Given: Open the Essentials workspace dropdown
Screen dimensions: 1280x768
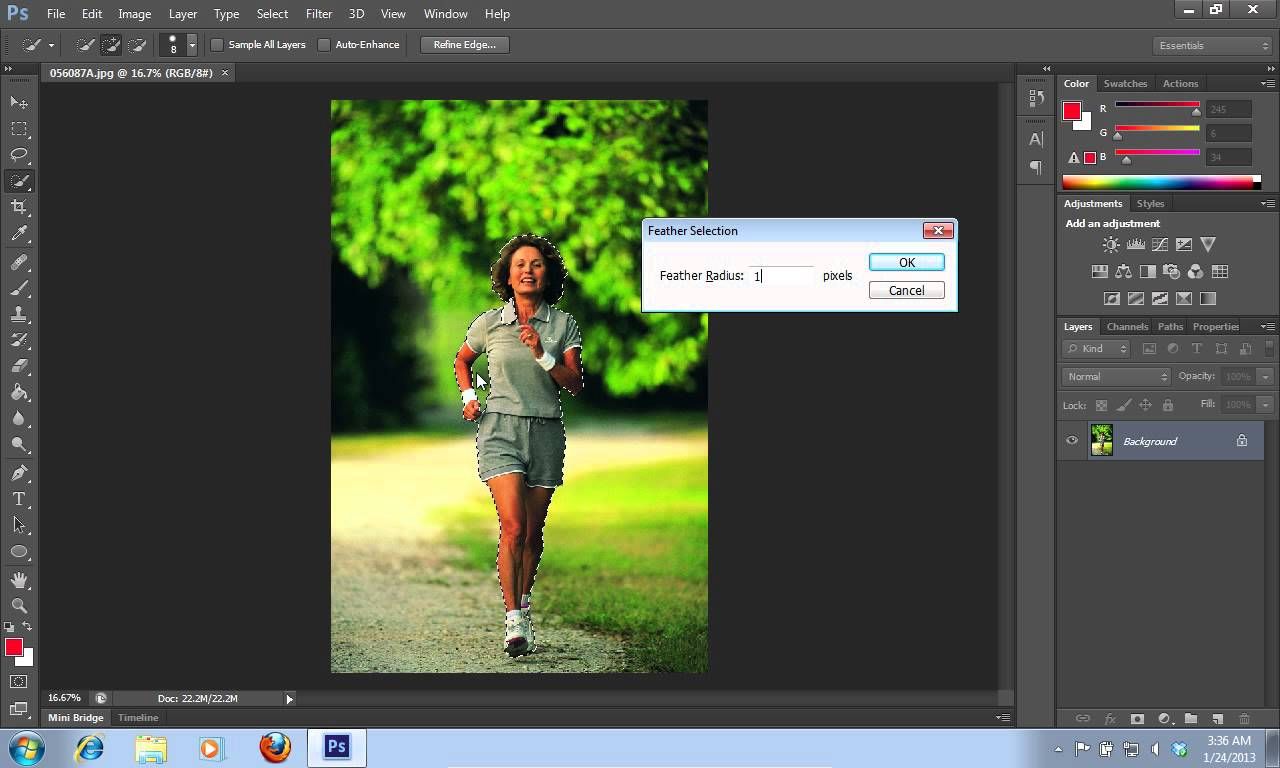Looking at the screenshot, I should (1212, 46).
